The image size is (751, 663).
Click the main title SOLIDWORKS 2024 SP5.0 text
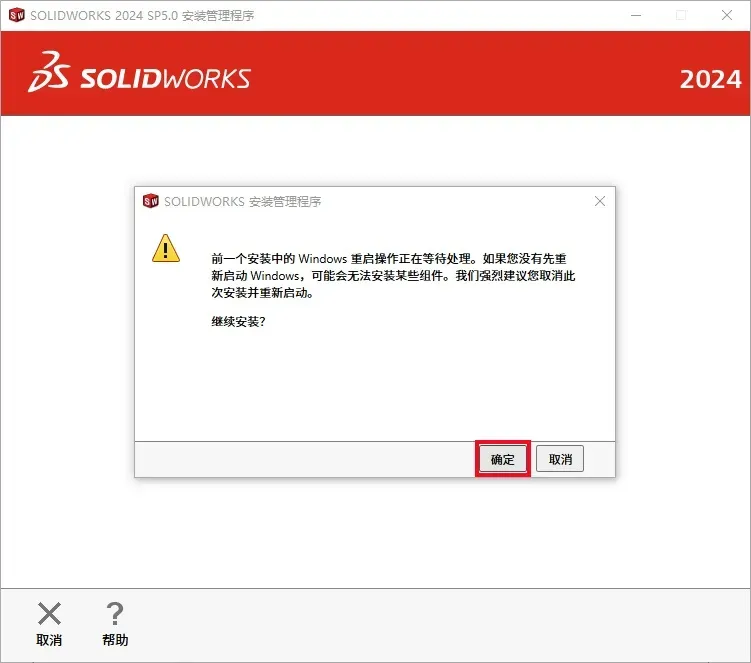pyautogui.click(x=142, y=15)
